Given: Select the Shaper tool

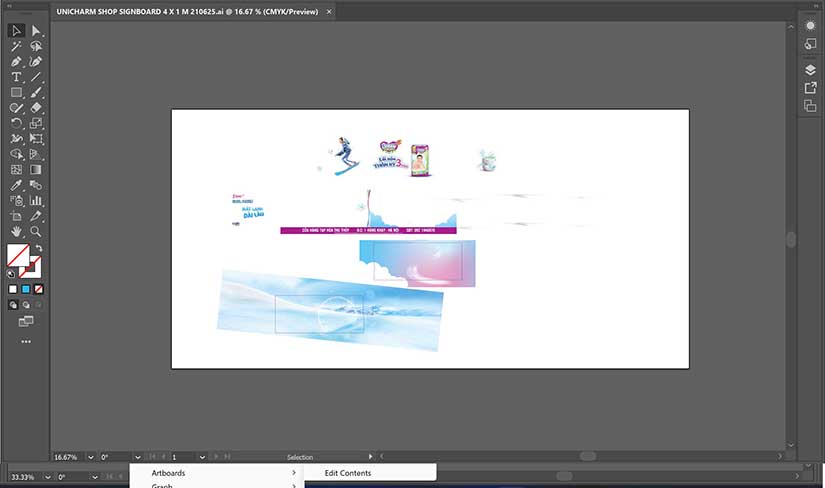Looking at the screenshot, I should click(x=16, y=108).
